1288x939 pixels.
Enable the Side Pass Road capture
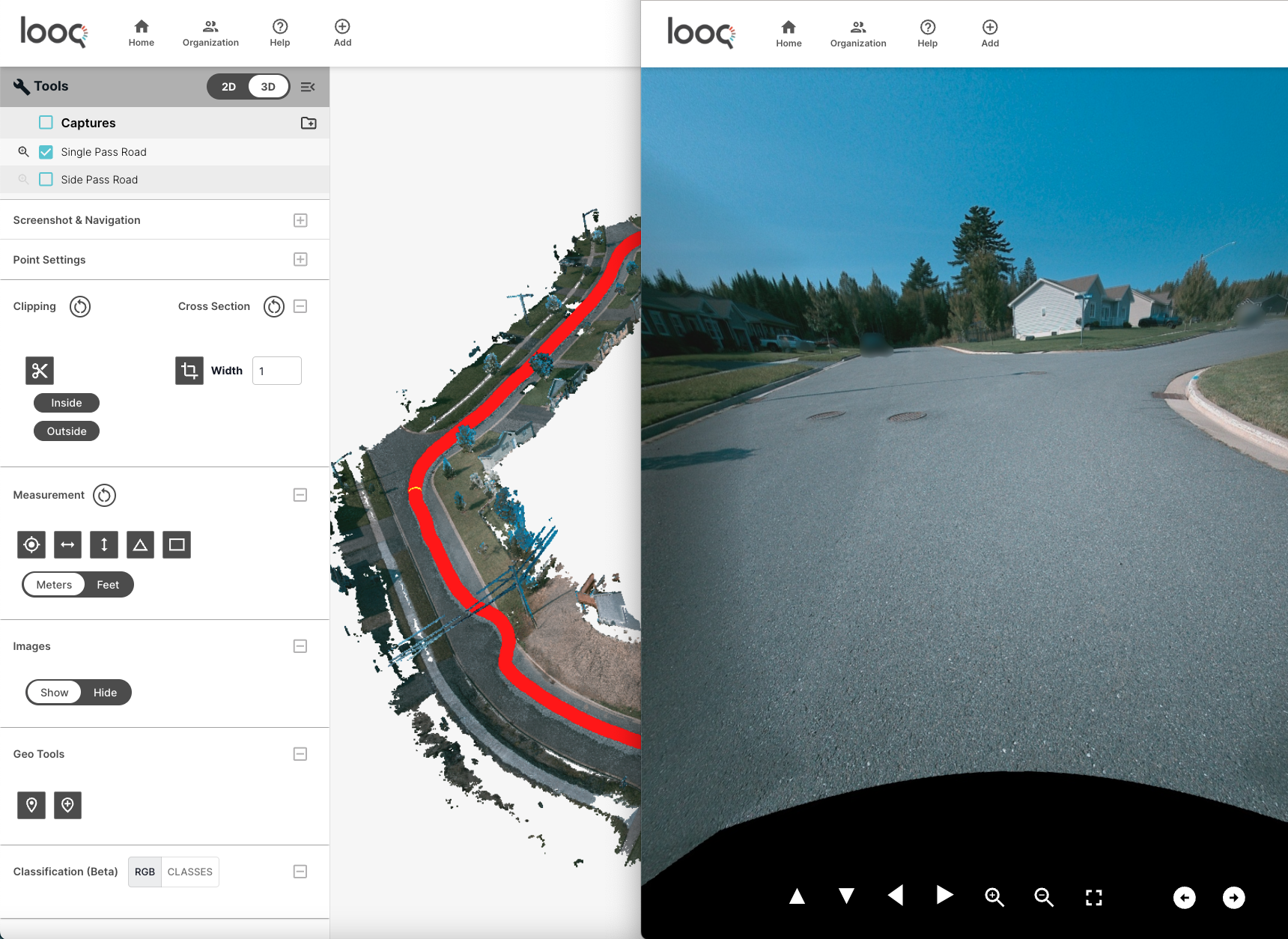tap(46, 180)
